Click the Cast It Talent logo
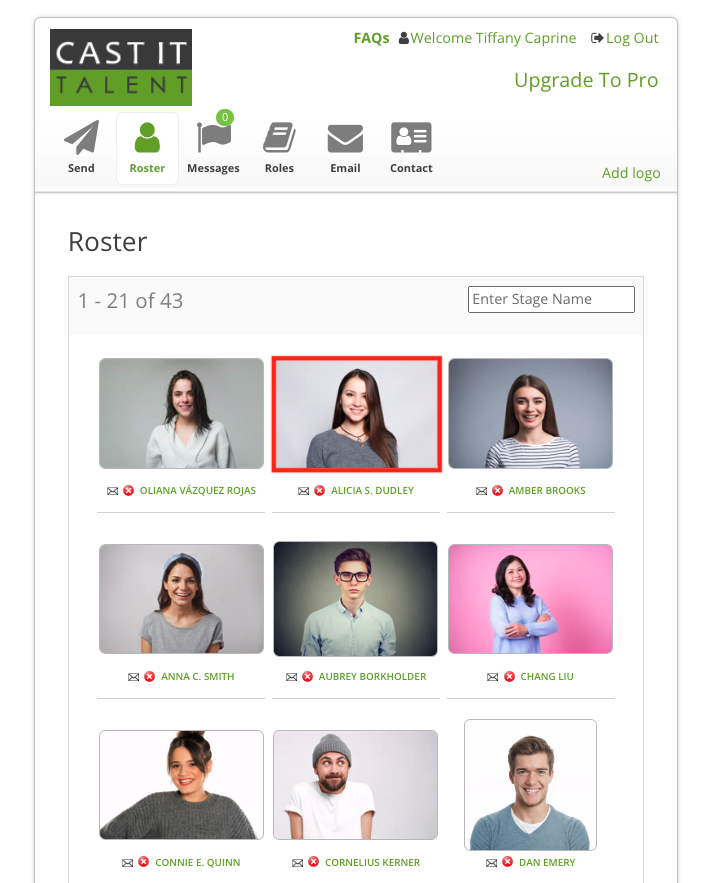707x883 pixels. 121,68
